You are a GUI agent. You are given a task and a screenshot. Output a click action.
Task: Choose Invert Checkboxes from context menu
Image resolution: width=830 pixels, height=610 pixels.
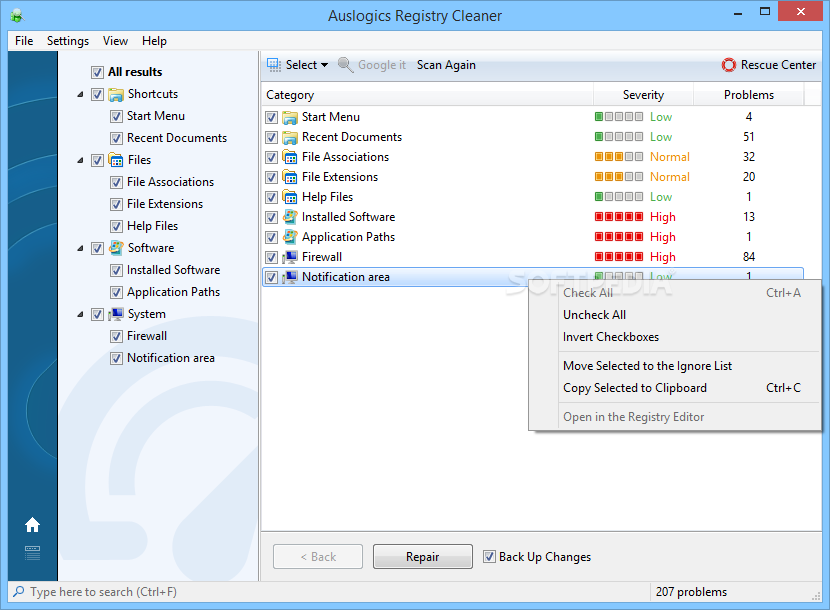(674, 337)
